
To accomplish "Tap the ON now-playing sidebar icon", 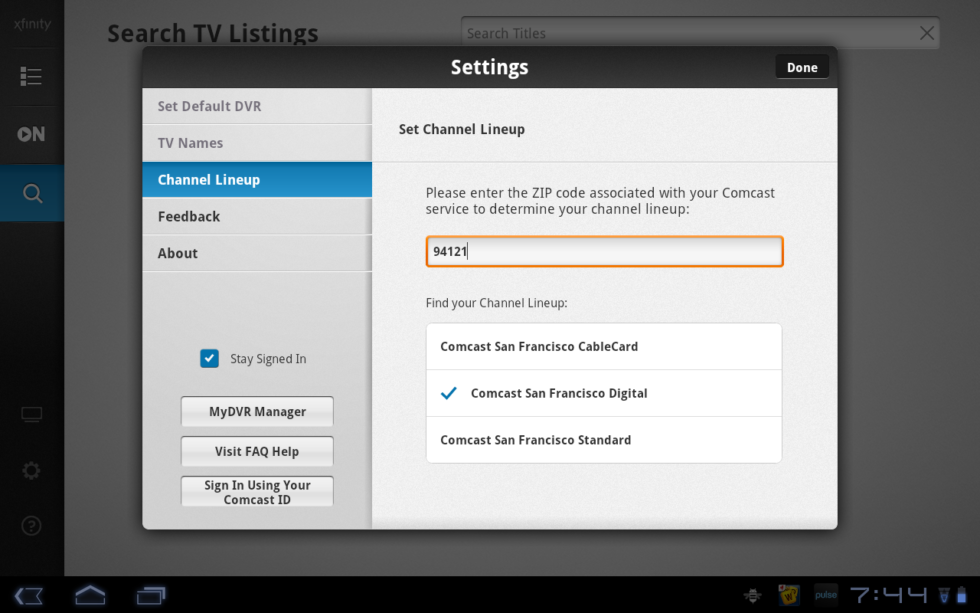I will click(31, 134).
